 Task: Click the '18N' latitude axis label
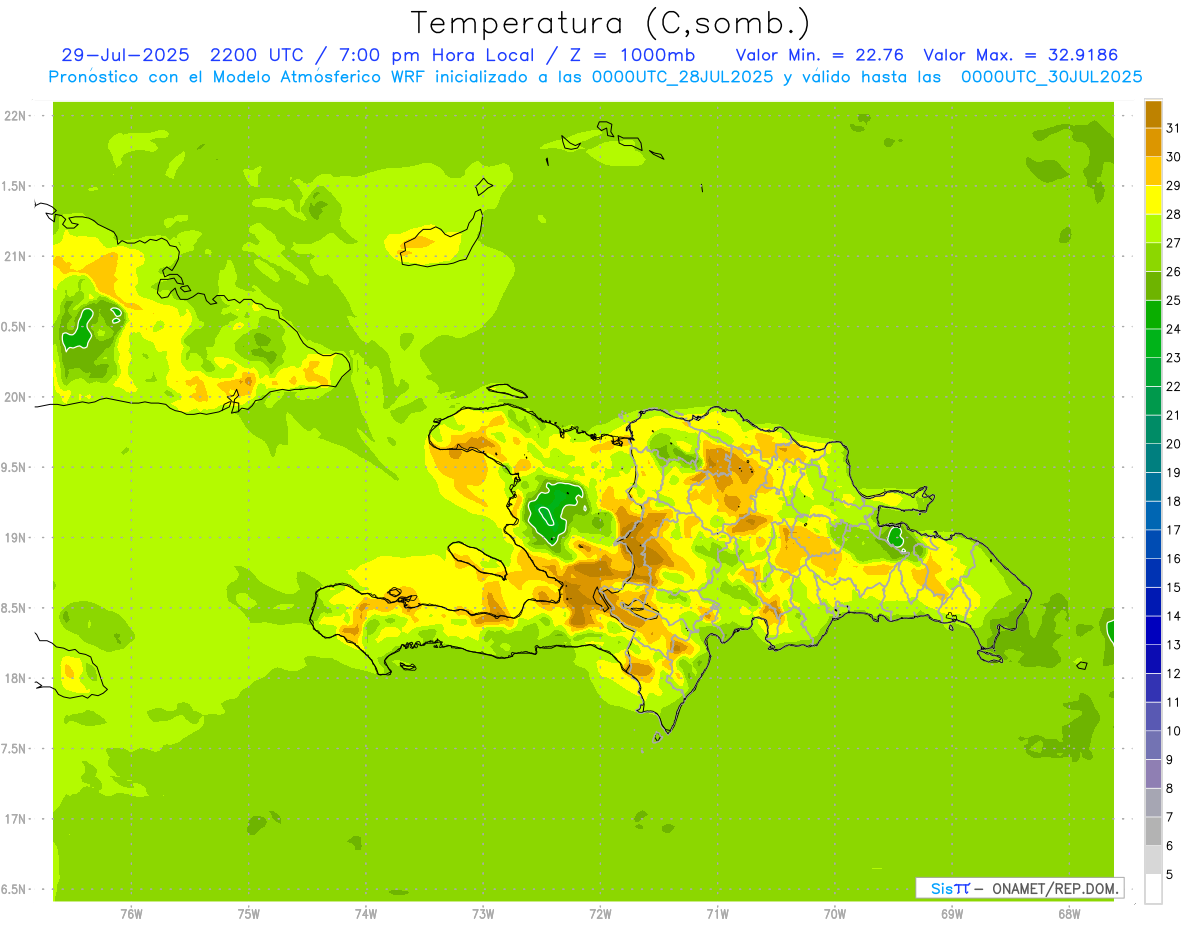coord(14,678)
